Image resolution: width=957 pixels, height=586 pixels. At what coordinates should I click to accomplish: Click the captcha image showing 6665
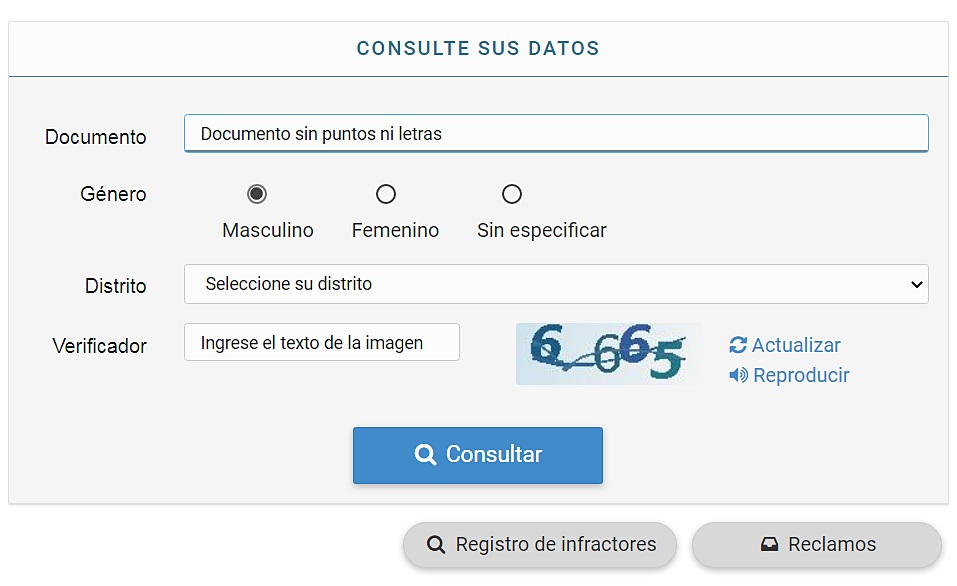[x=608, y=354]
